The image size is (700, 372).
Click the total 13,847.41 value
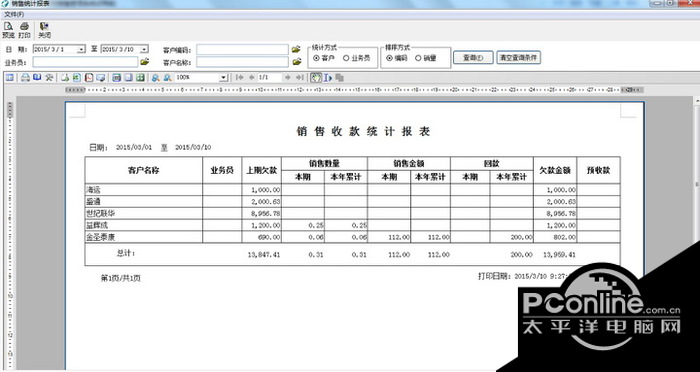(264, 255)
